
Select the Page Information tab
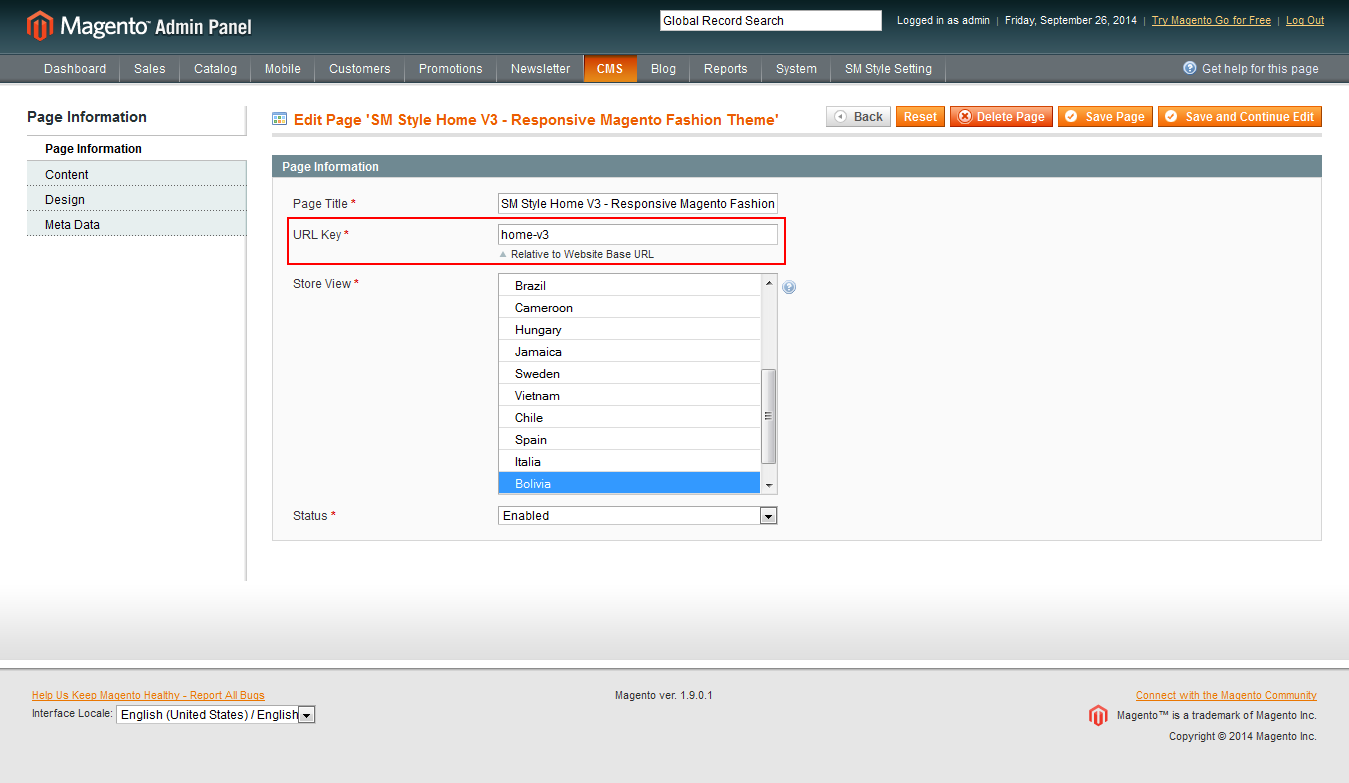coord(136,149)
